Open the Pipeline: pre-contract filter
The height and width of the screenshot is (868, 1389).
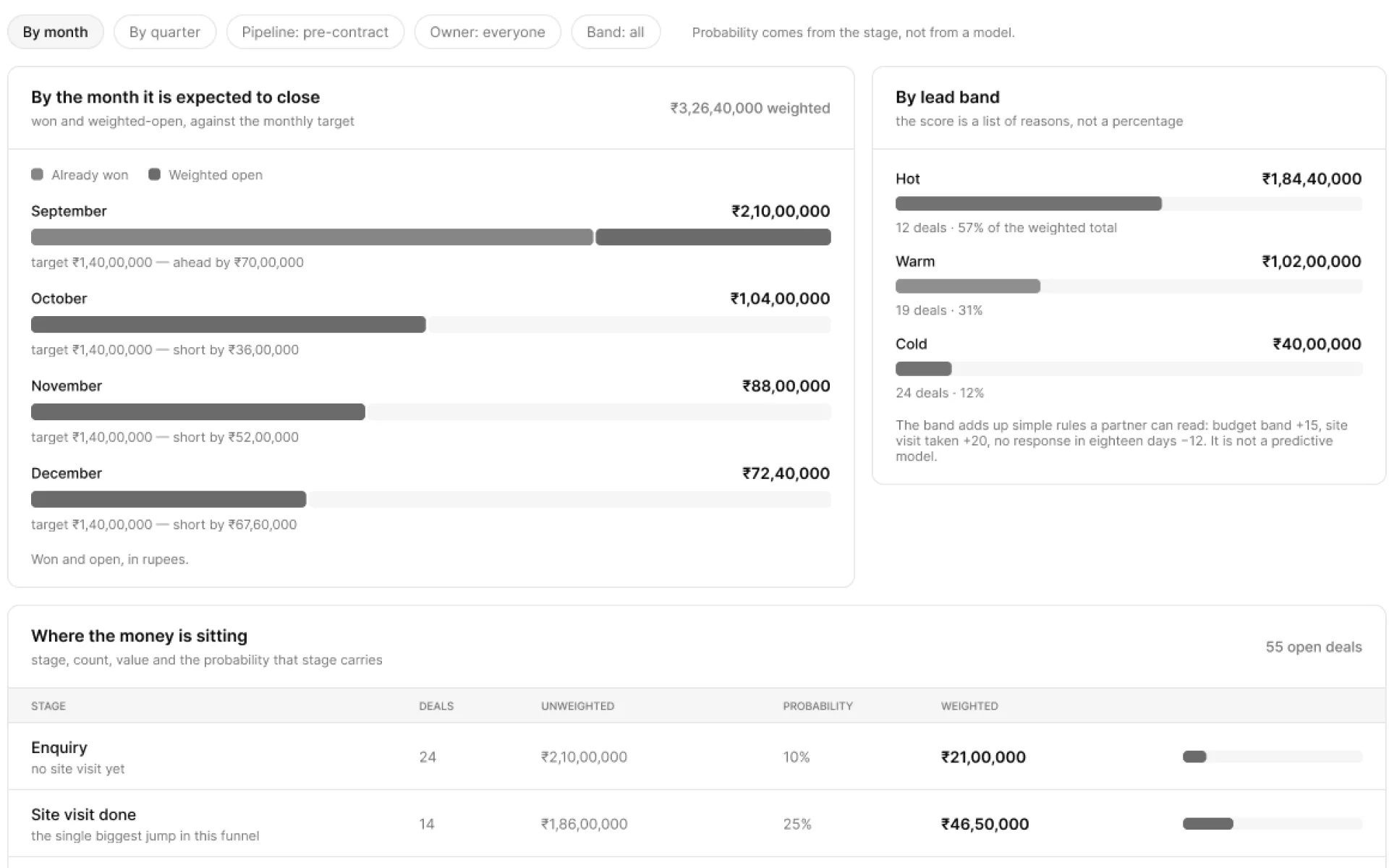pyautogui.click(x=315, y=32)
